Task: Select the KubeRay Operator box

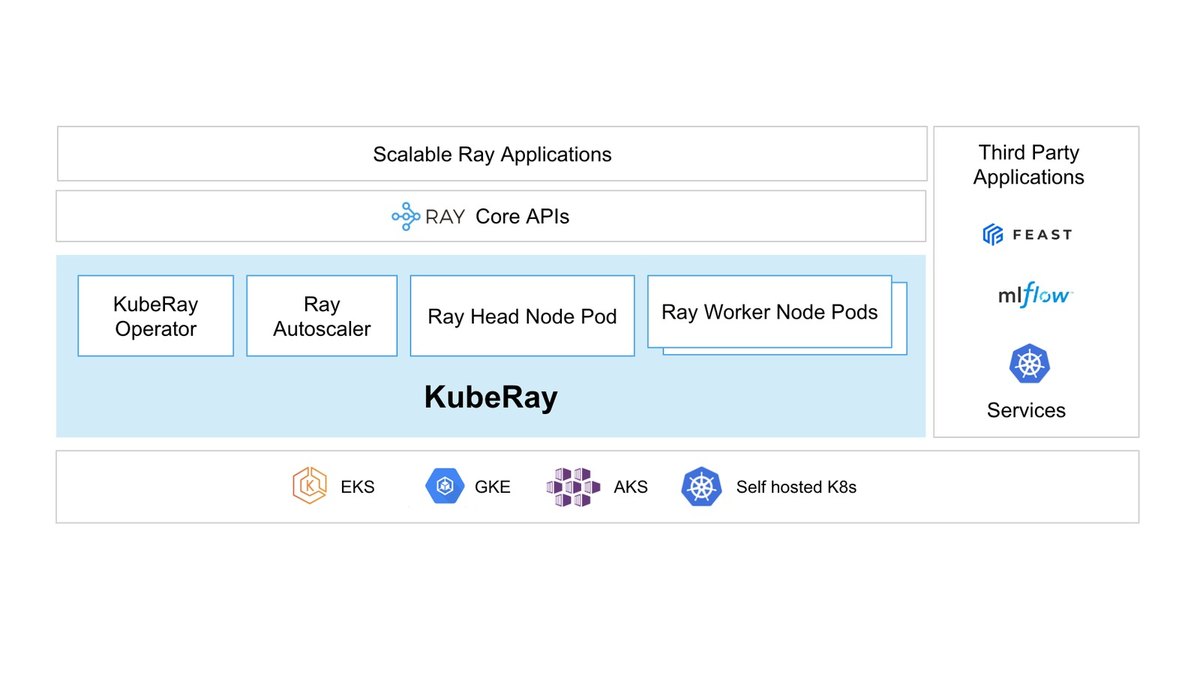Action: click(x=156, y=316)
